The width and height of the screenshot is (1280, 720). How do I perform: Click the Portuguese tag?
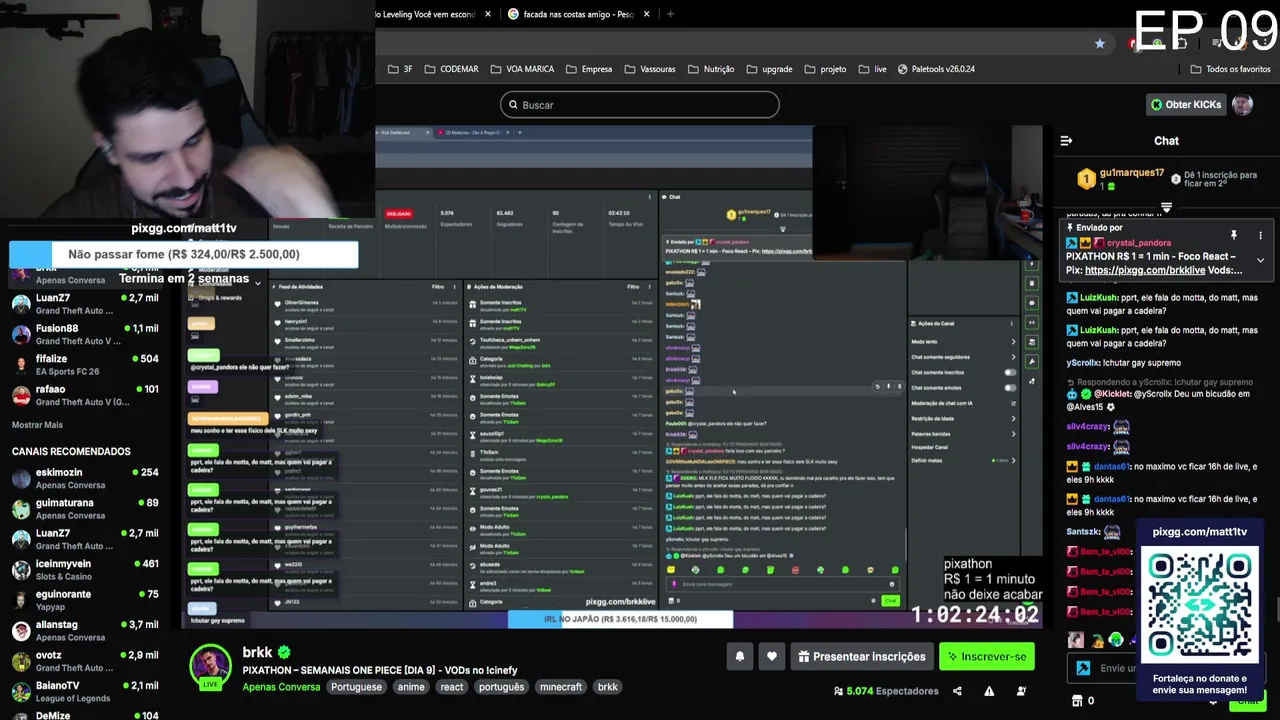point(356,687)
